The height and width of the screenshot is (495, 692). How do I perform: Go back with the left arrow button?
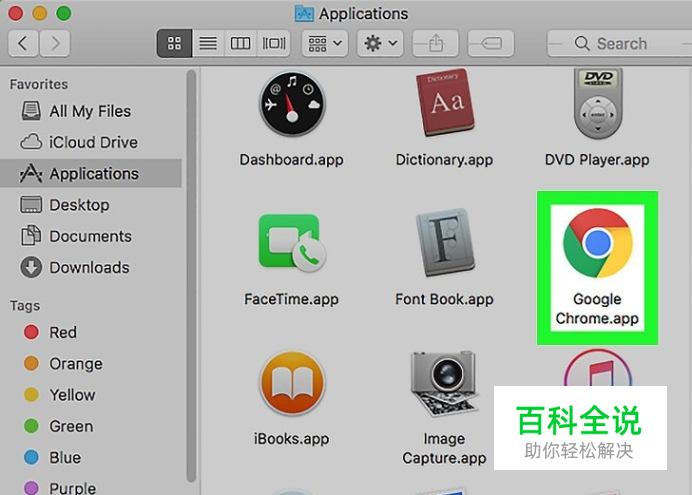point(23,43)
